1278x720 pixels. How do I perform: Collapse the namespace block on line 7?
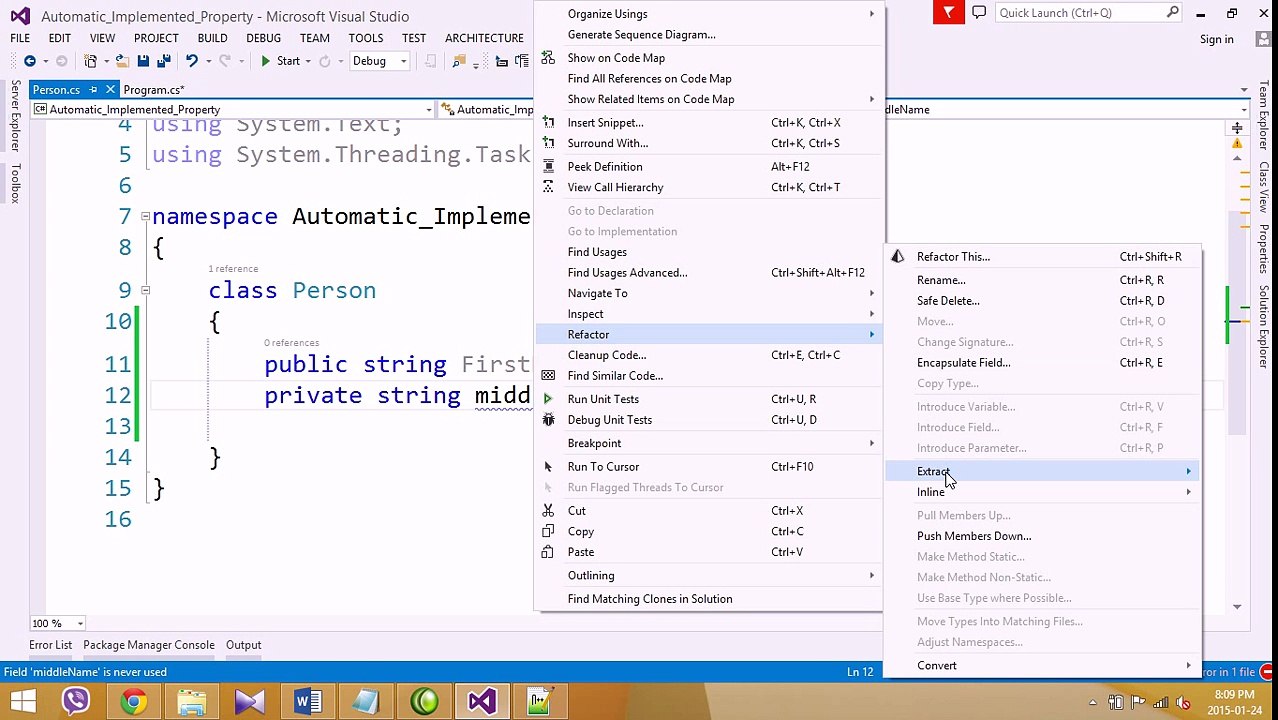[145, 217]
